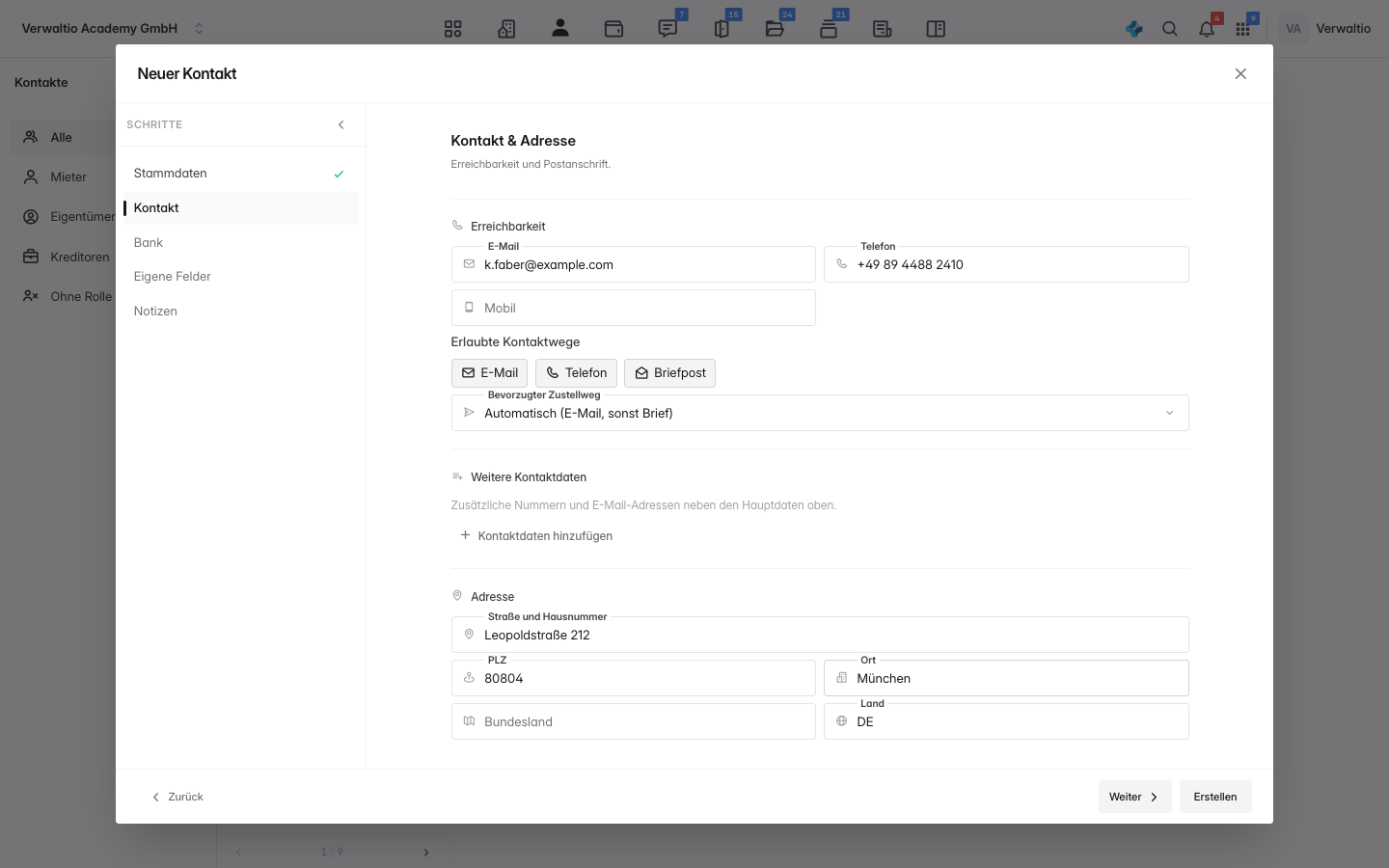
Task: Open search magnifier in top bar
Action: [1170, 29]
